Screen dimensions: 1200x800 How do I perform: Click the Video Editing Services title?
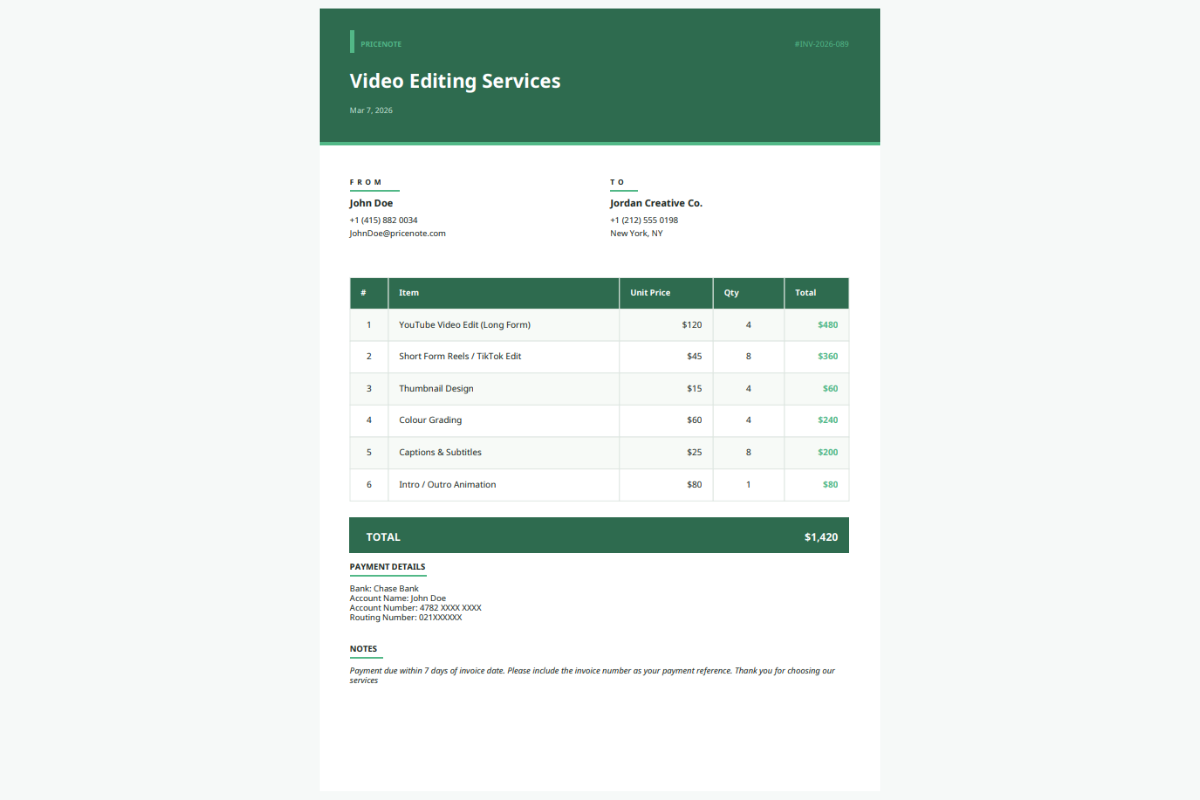pyautogui.click(x=455, y=81)
